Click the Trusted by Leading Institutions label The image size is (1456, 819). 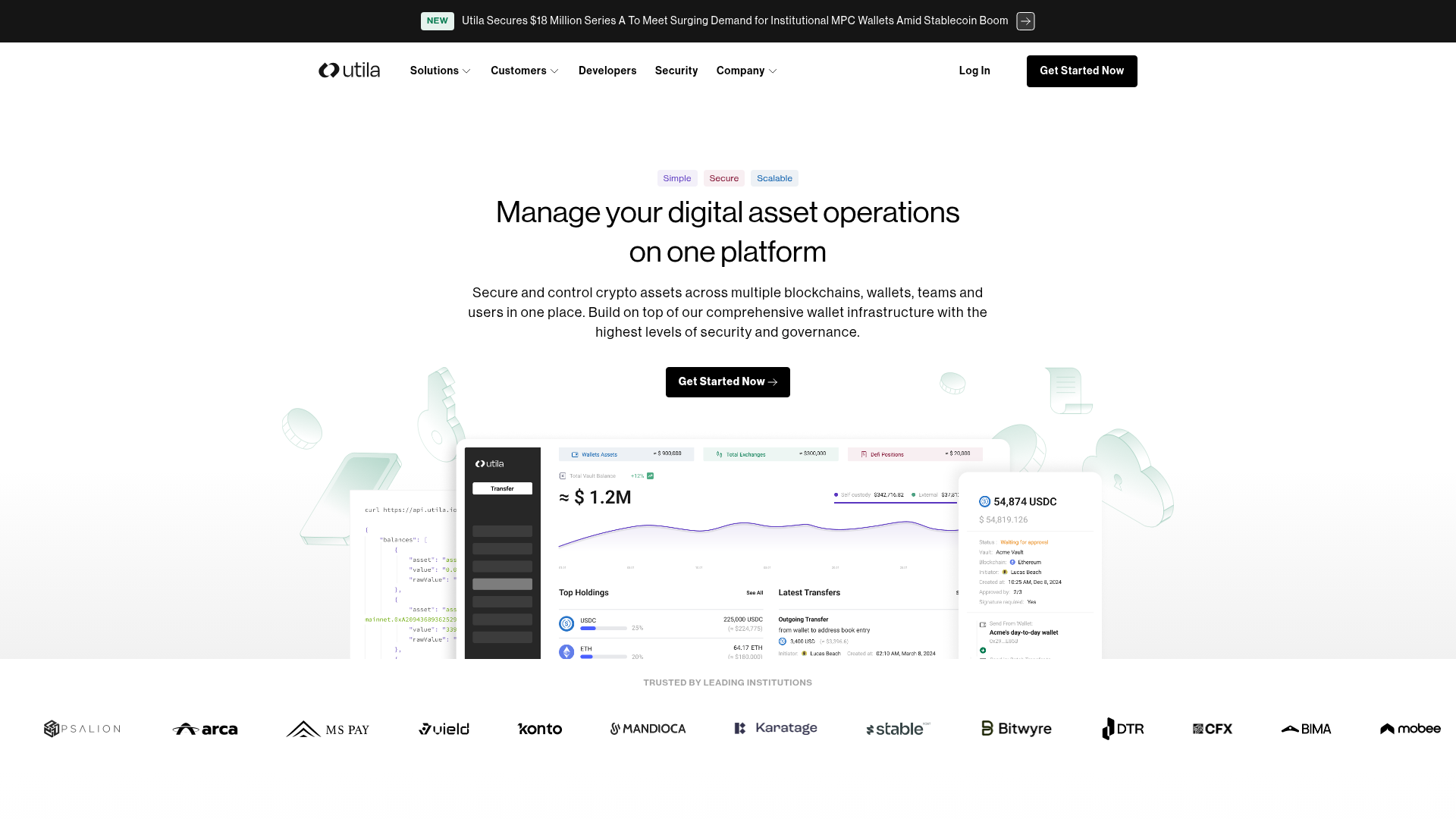click(728, 683)
